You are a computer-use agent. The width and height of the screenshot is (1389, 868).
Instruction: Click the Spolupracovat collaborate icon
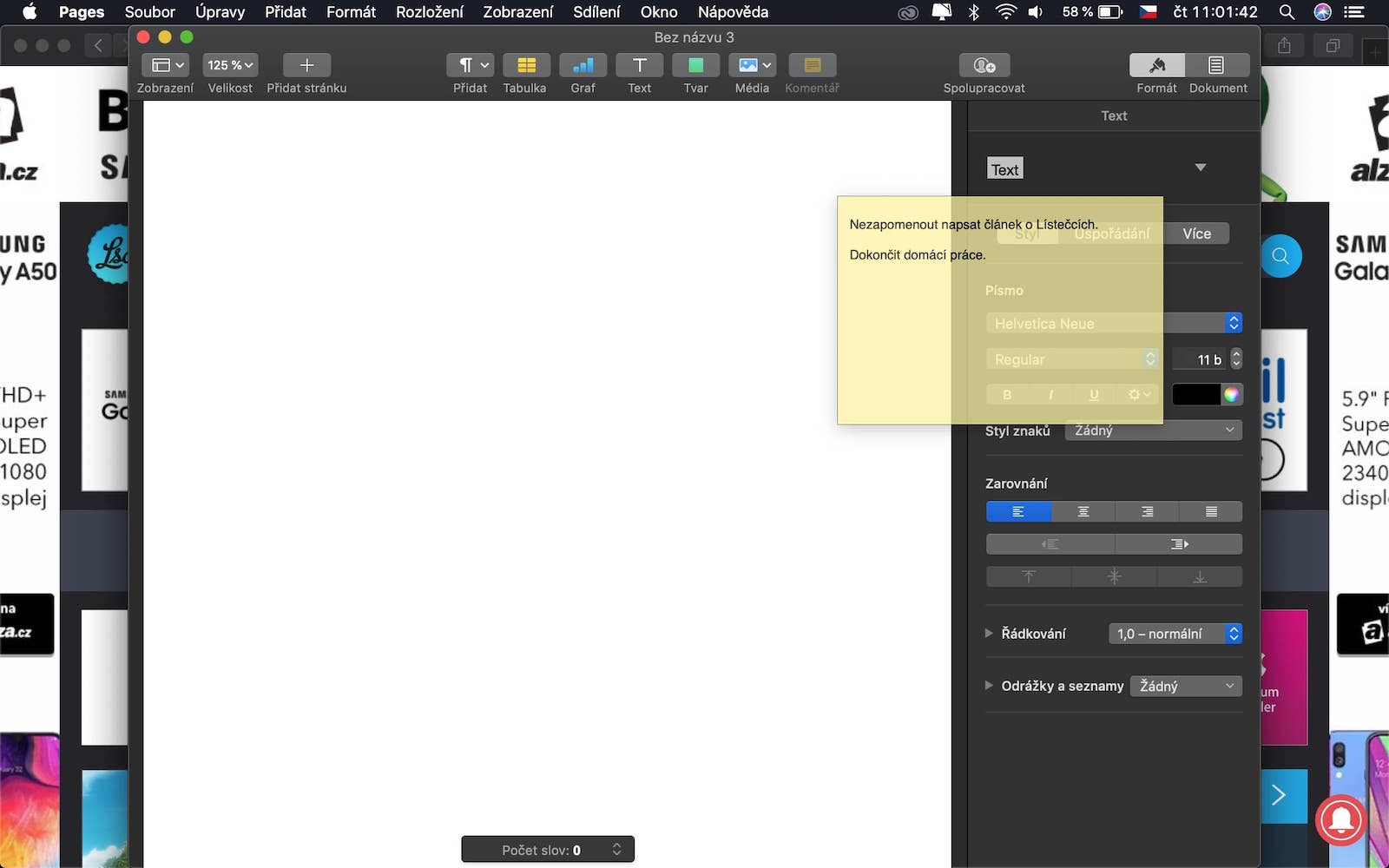click(x=984, y=66)
